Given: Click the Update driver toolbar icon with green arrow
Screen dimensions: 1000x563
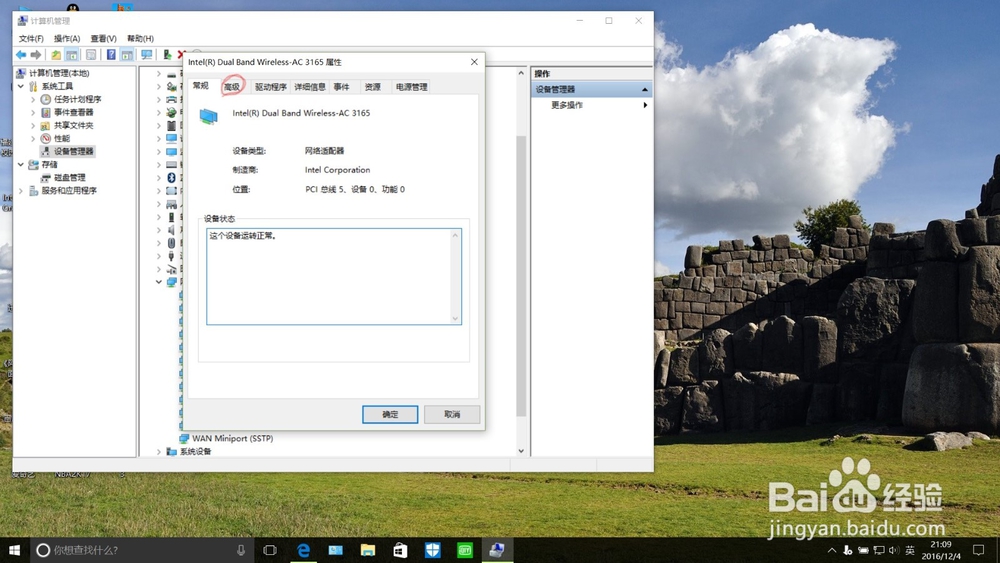Looking at the screenshot, I should (167, 55).
